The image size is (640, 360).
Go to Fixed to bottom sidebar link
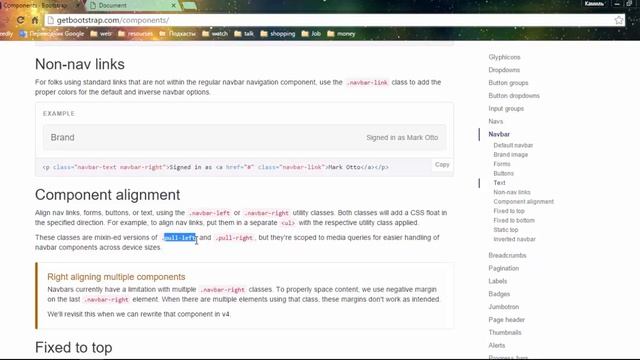point(514,220)
